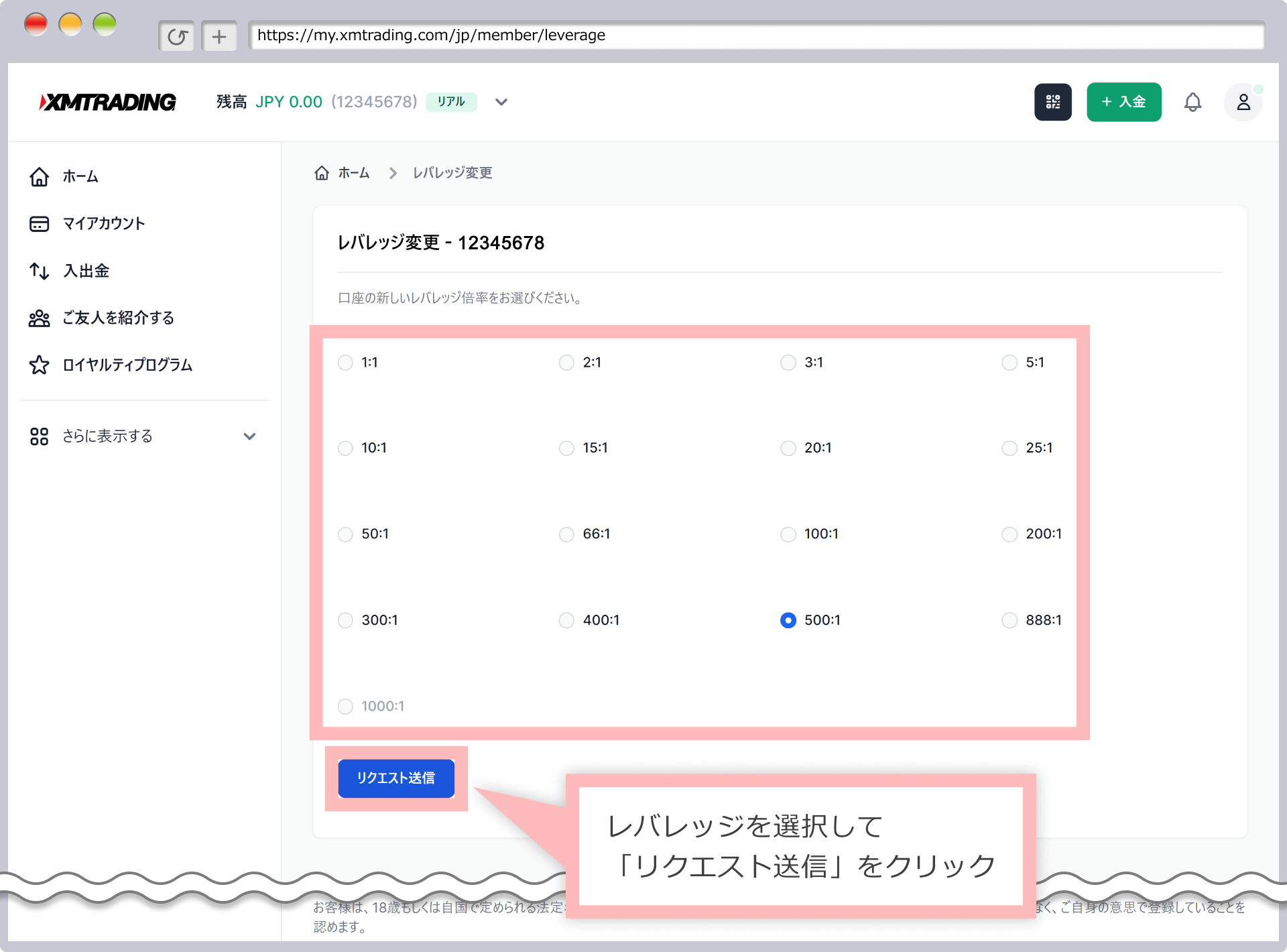This screenshot has height=952, width=1287.
Task: Open マイアカウント in the sidebar
Action: click(x=103, y=224)
